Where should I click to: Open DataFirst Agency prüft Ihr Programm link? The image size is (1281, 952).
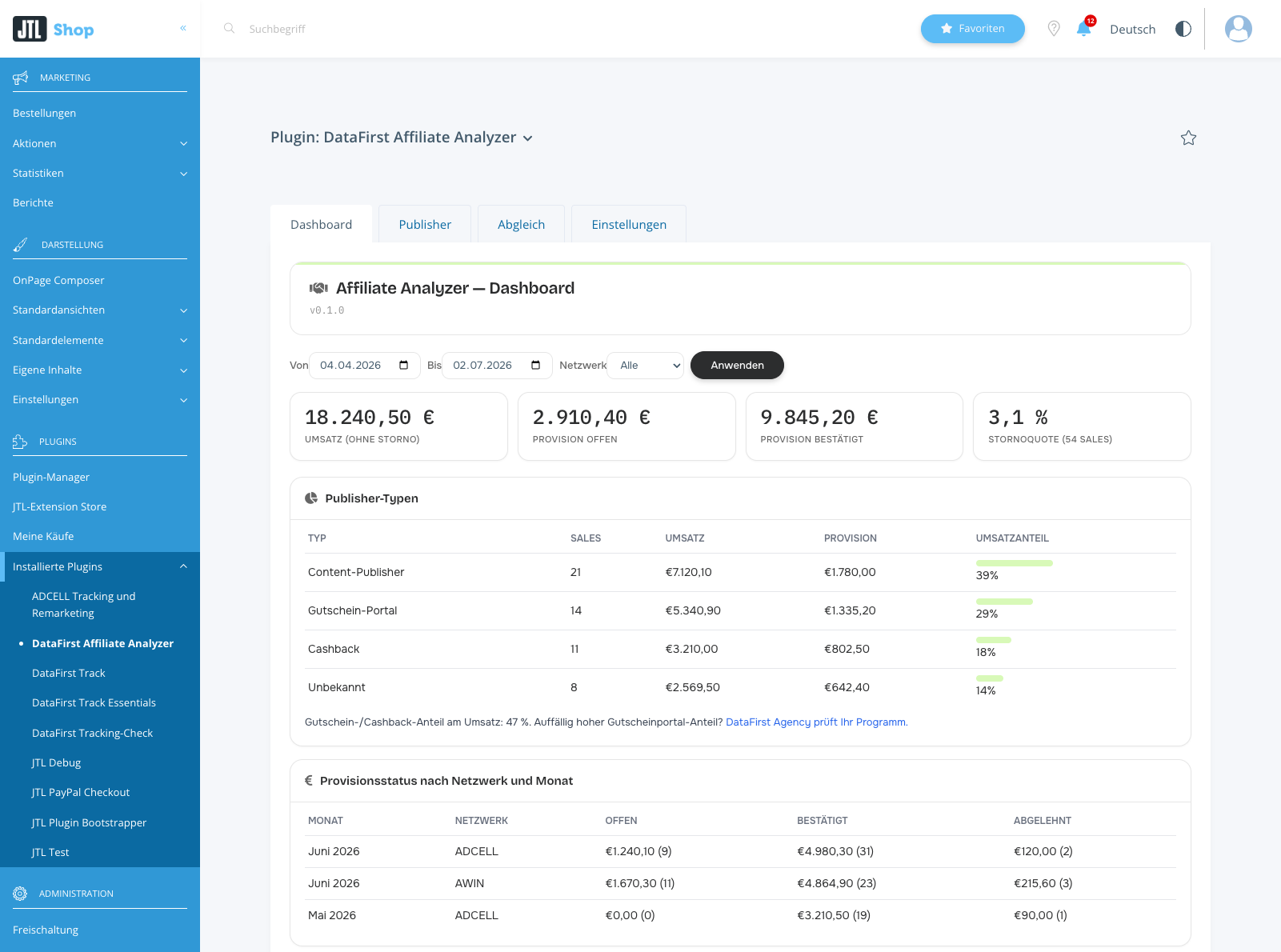click(816, 722)
